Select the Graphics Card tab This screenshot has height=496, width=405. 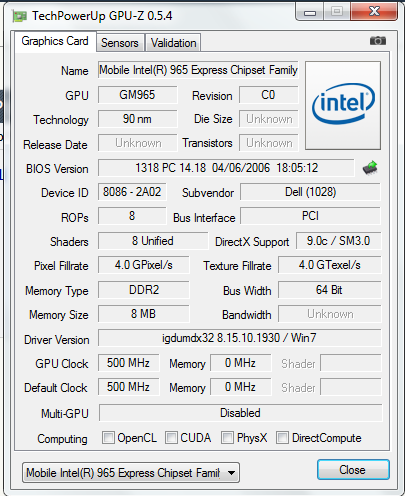(55, 41)
